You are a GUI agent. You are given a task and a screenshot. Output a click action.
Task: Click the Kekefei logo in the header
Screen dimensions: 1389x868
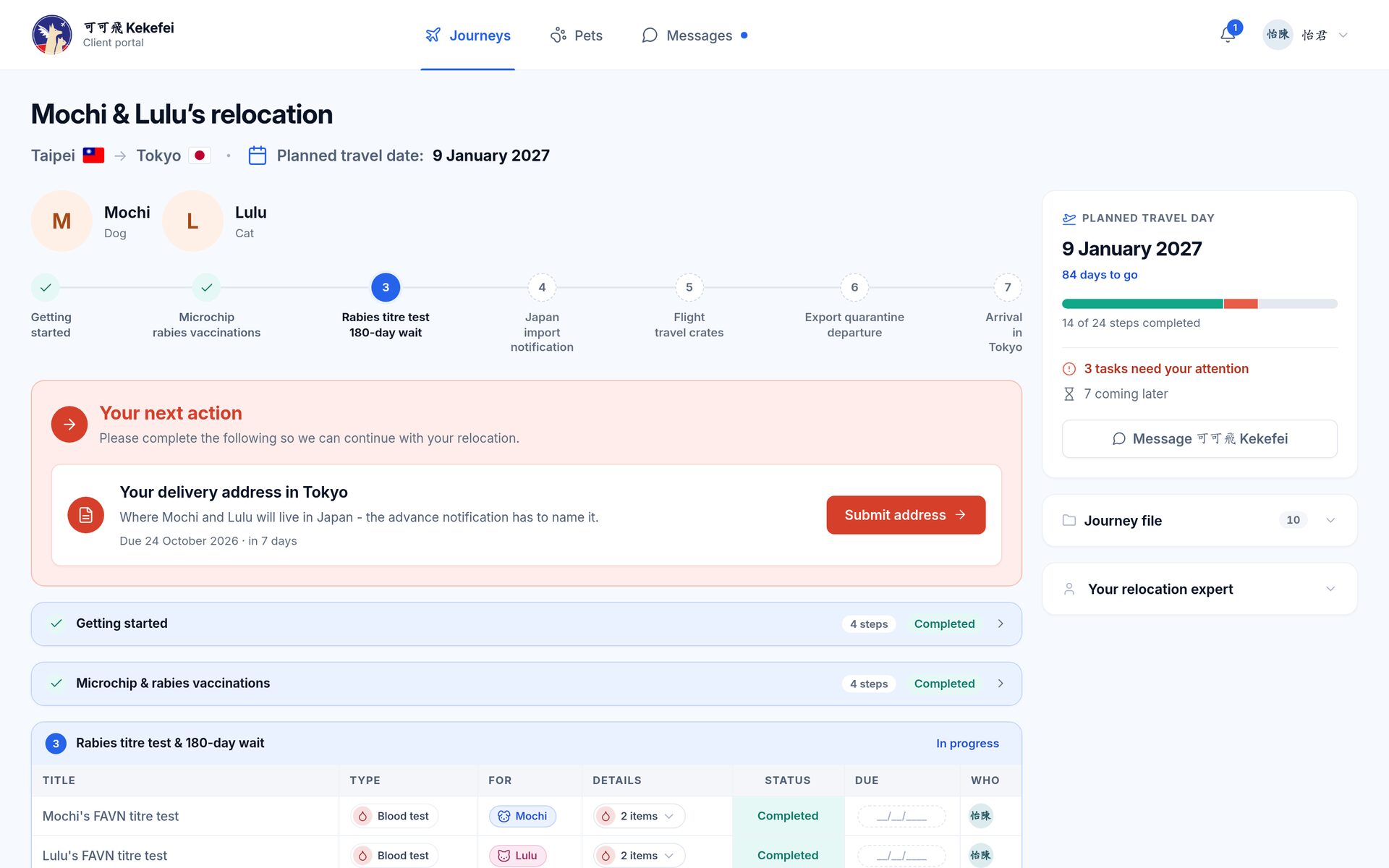coord(52,35)
